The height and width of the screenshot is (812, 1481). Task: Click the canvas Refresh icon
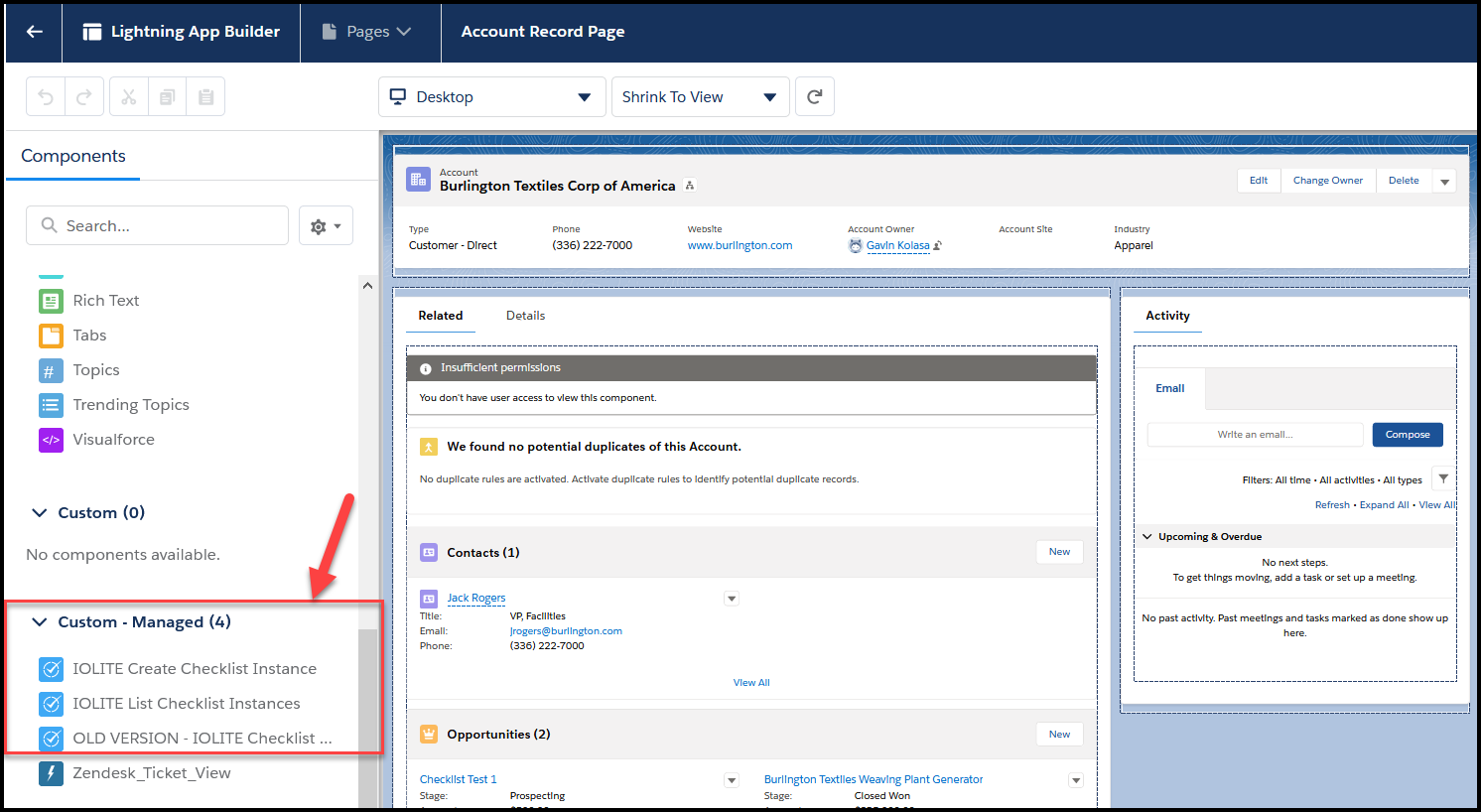click(814, 95)
